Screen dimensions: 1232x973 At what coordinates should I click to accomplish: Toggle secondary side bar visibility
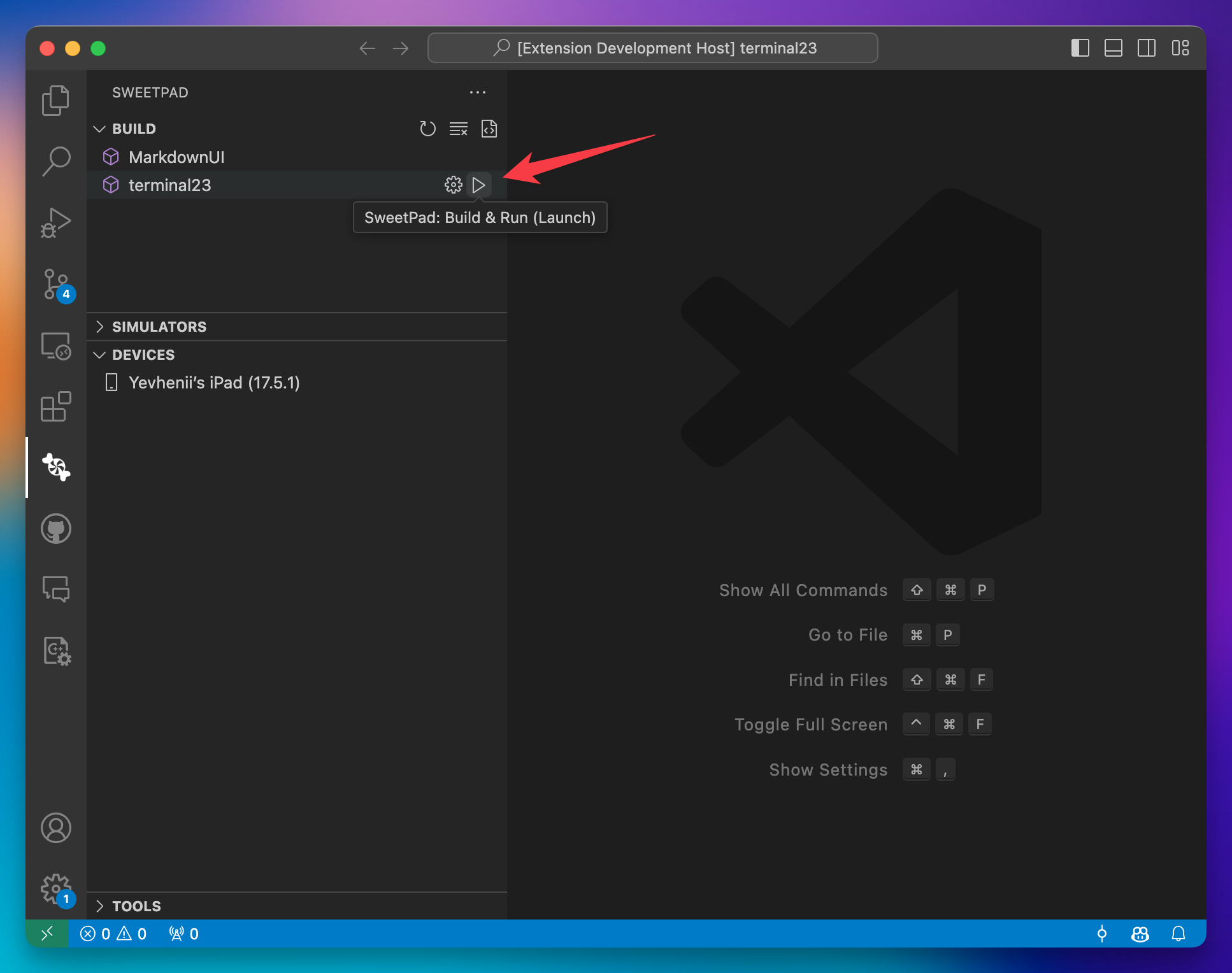click(x=1146, y=48)
